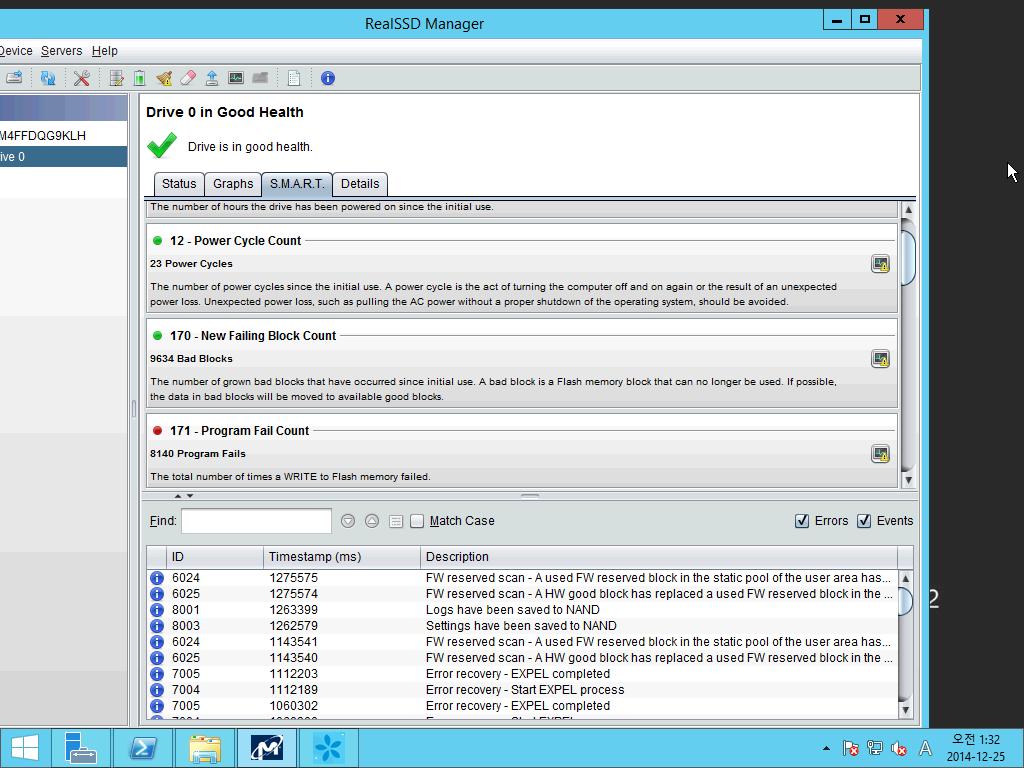Click the Timestamp (ms) column header
1024x768 pixels.
342,557
